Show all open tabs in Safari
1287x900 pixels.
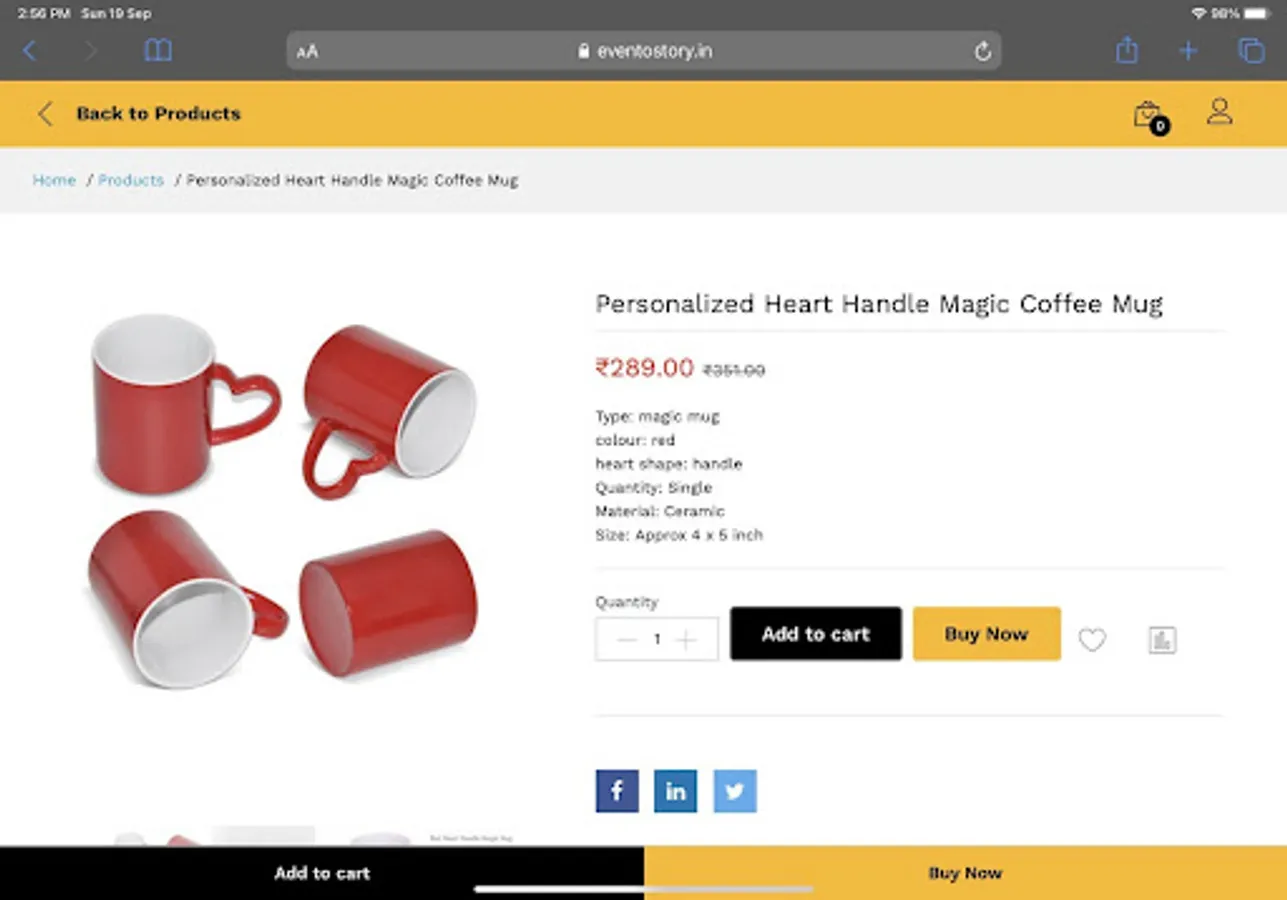[x=1250, y=50]
